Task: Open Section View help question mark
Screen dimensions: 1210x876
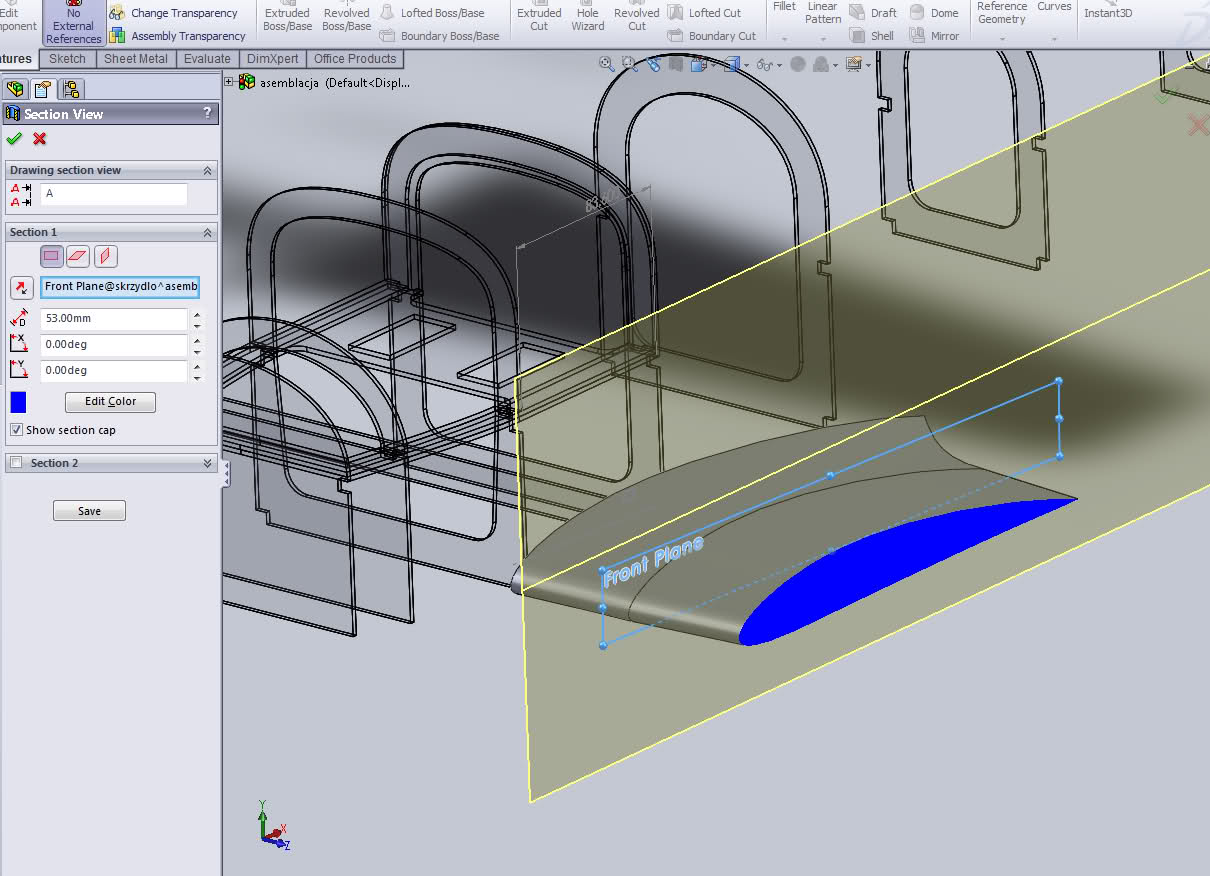Action: (x=207, y=114)
